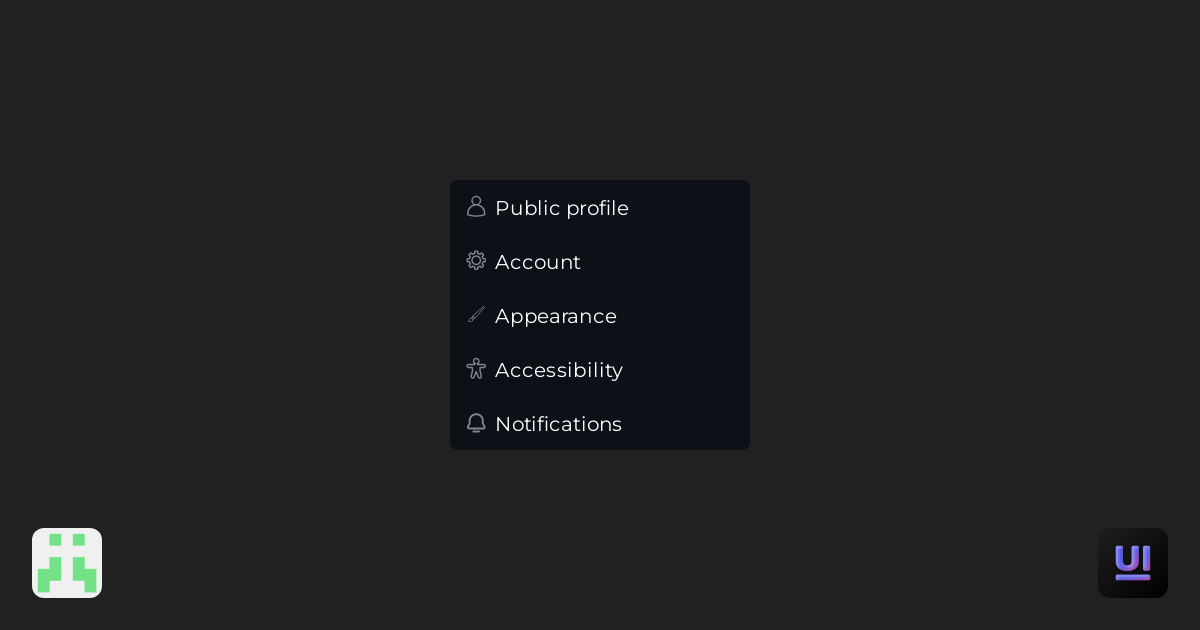Select Accessibility in the settings list
The image size is (1200, 630).
point(558,370)
